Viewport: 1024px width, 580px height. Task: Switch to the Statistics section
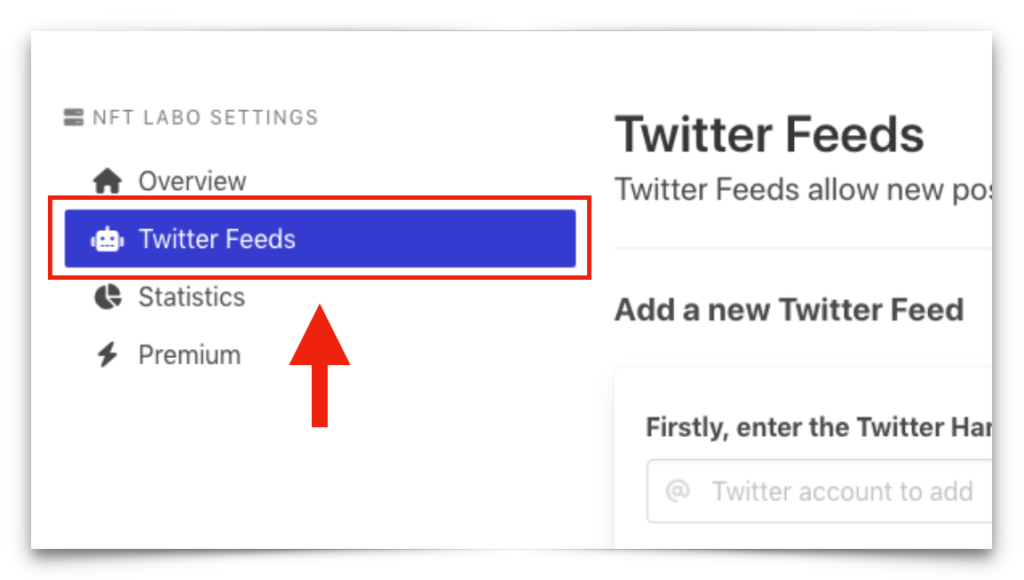tap(191, 296)
